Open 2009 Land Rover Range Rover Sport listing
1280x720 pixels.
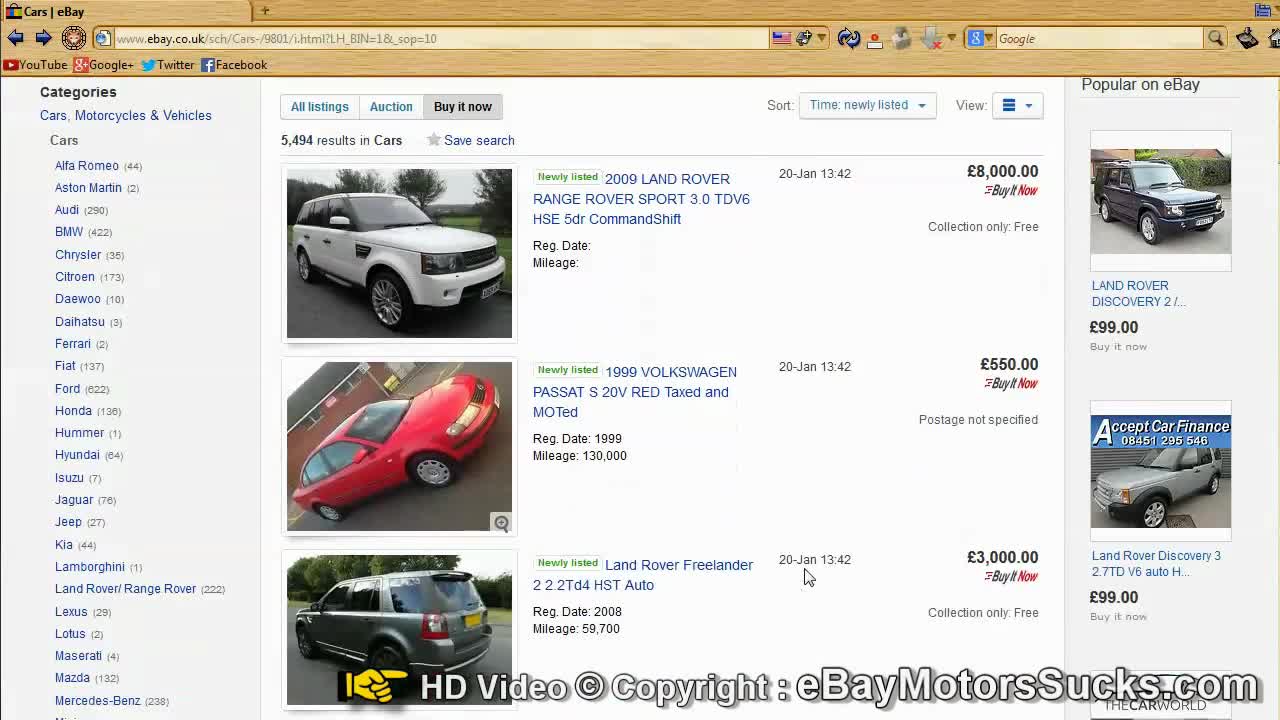click(641, 199)
